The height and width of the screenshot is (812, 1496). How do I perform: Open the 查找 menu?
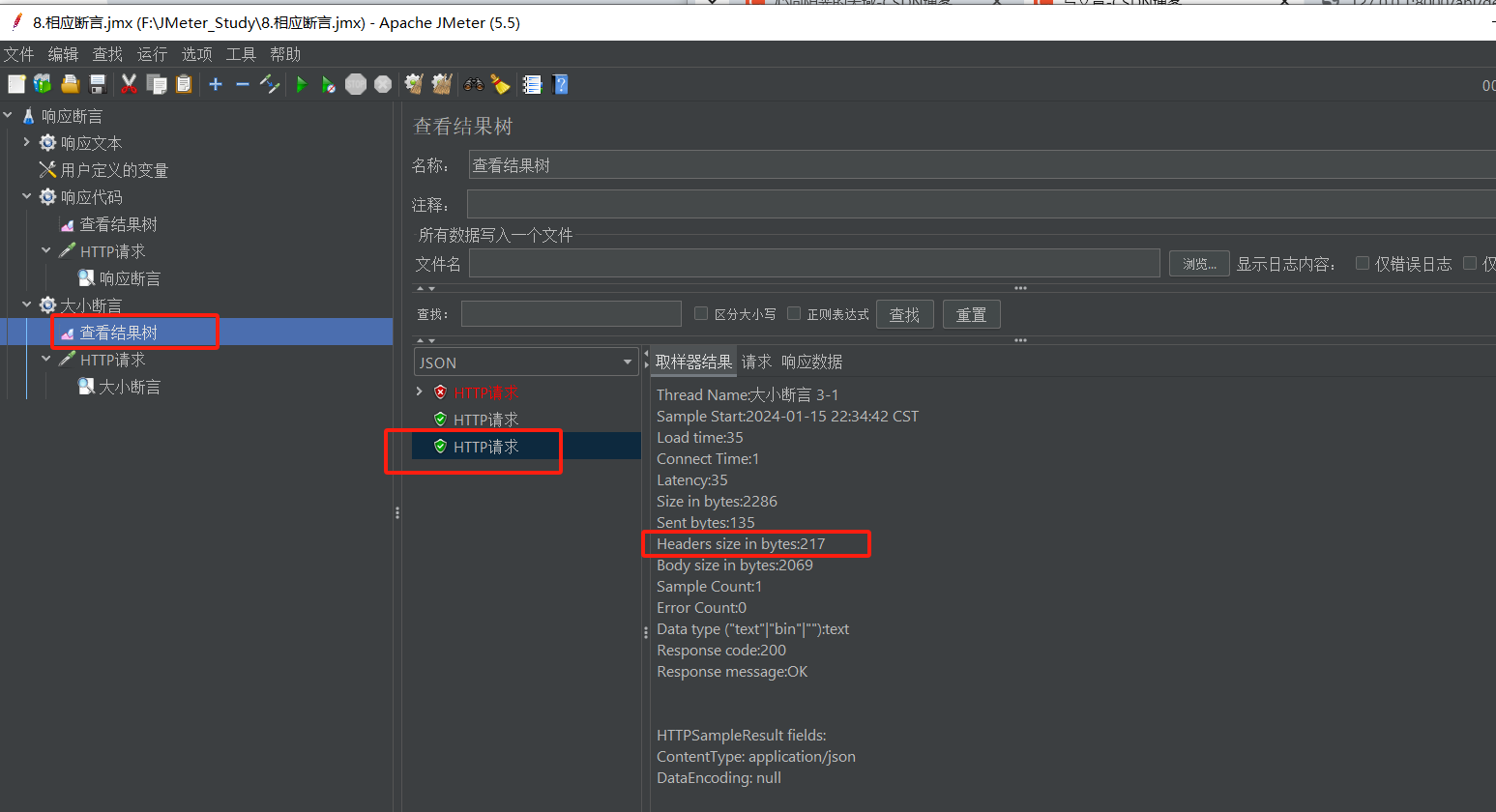pyautogui.click(x=107, y=54)
